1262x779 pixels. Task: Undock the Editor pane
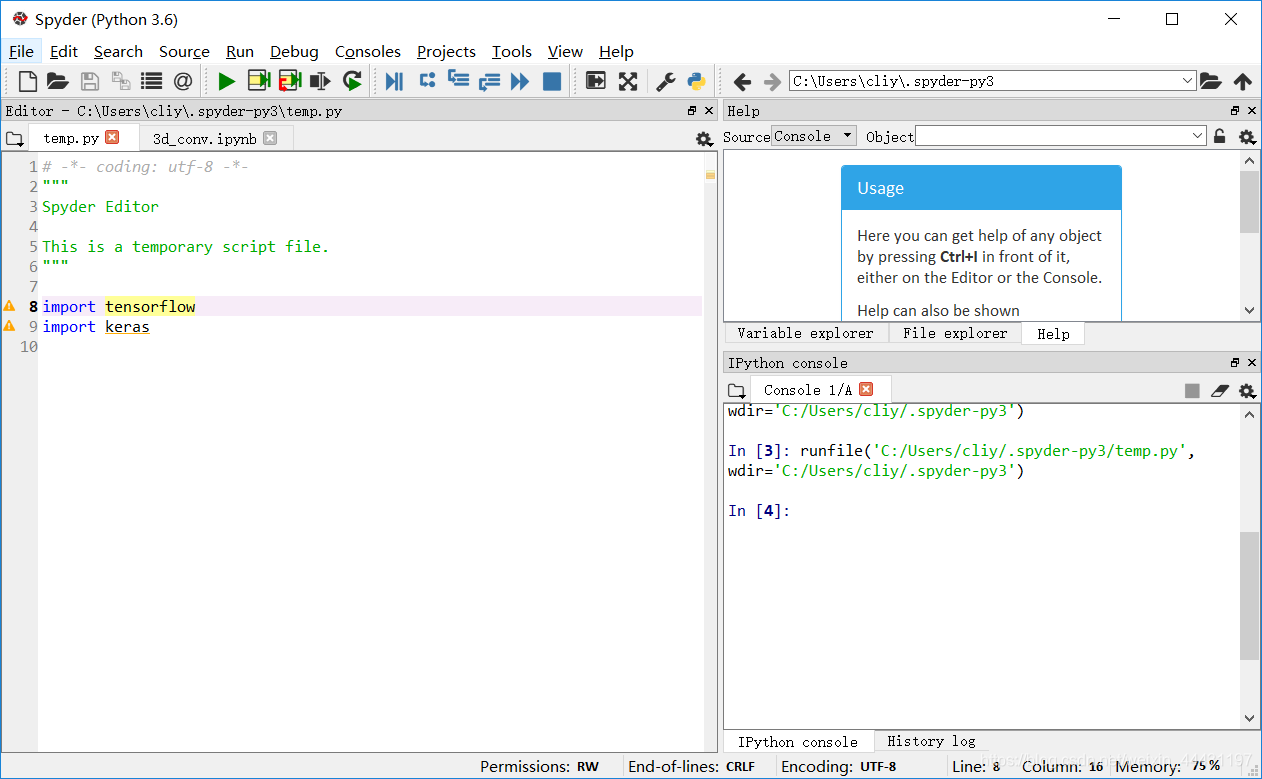(x=692, y=111)
